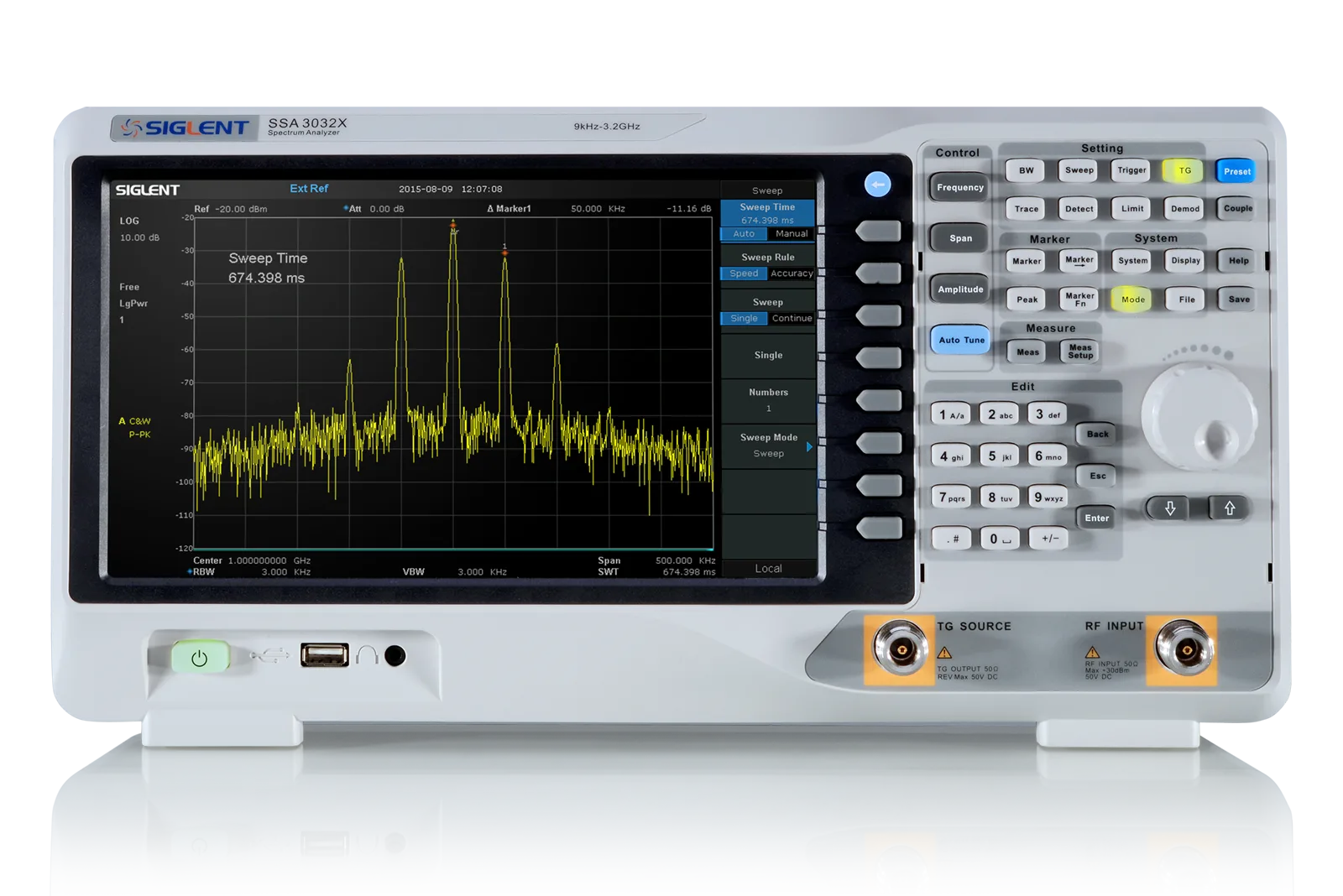The image size is (1343, 896).
Task: Click the headphone jack socket
Action: pyautogui.click(x=395, y=656)
